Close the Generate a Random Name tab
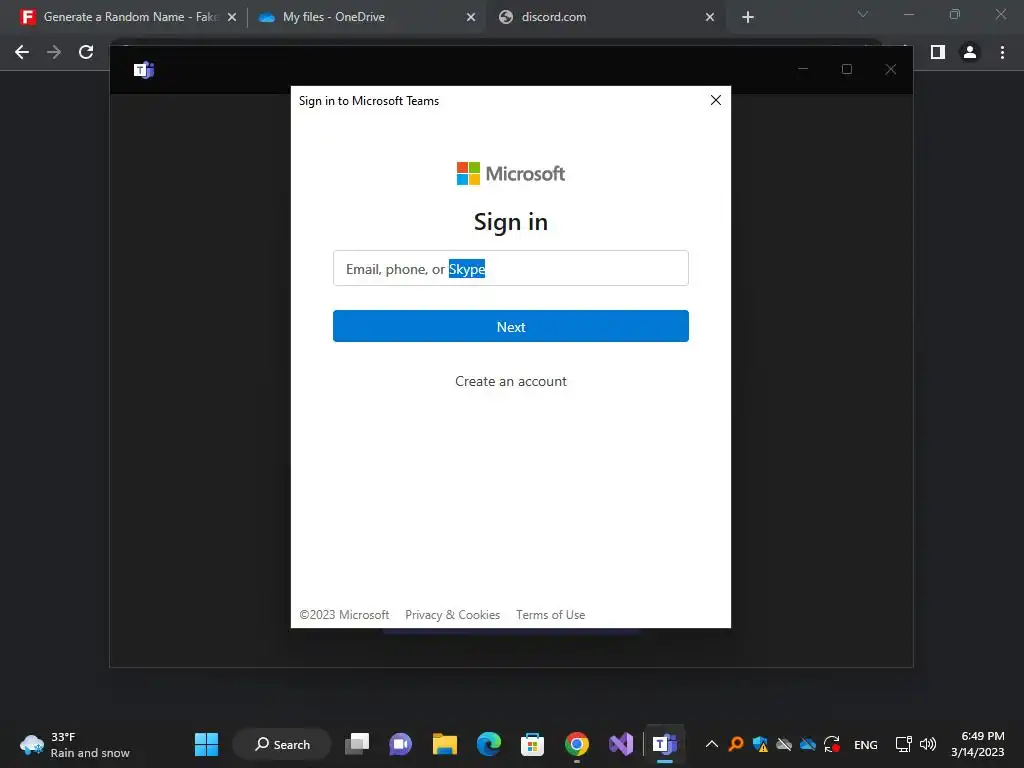 (x=232, y=17)
